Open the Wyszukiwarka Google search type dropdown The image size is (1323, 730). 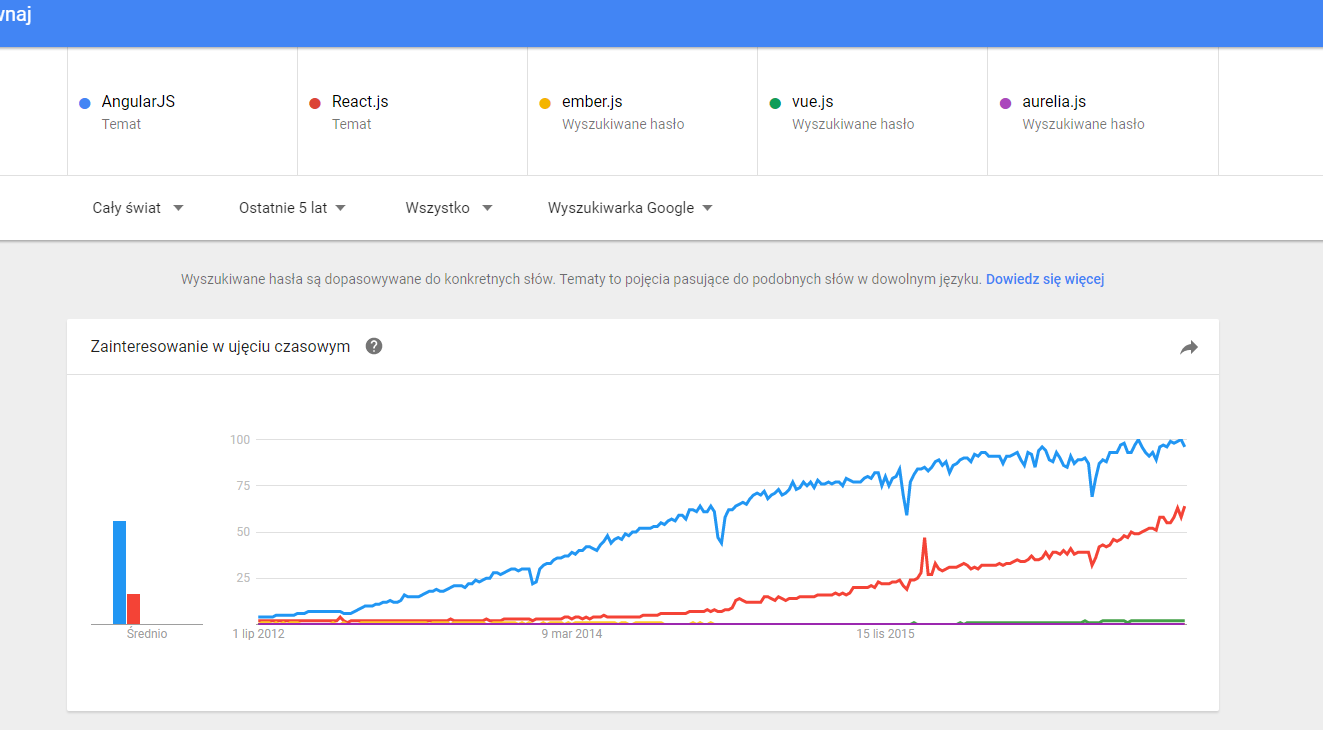(x=630, y=208)
